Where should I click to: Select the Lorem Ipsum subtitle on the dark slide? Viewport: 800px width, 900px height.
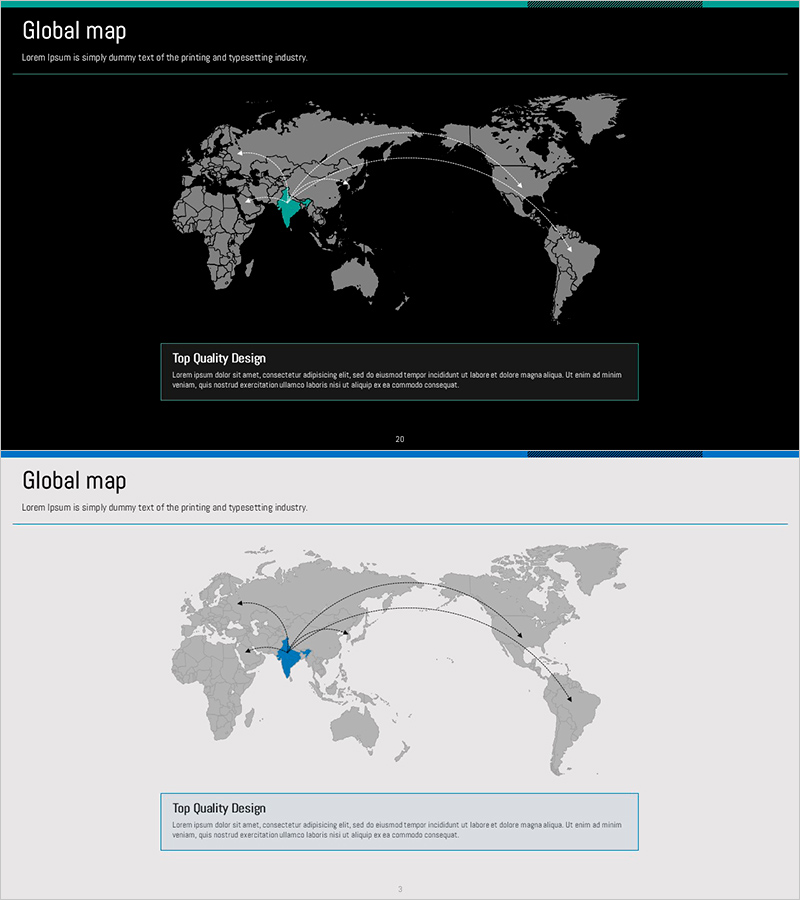click(x=164, y=57)
